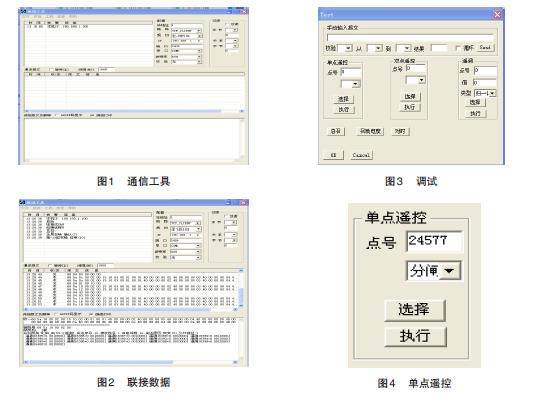553x396 pixels.
Task: Click the app icon in Figure 2 title bar
Action: point(23,202)
